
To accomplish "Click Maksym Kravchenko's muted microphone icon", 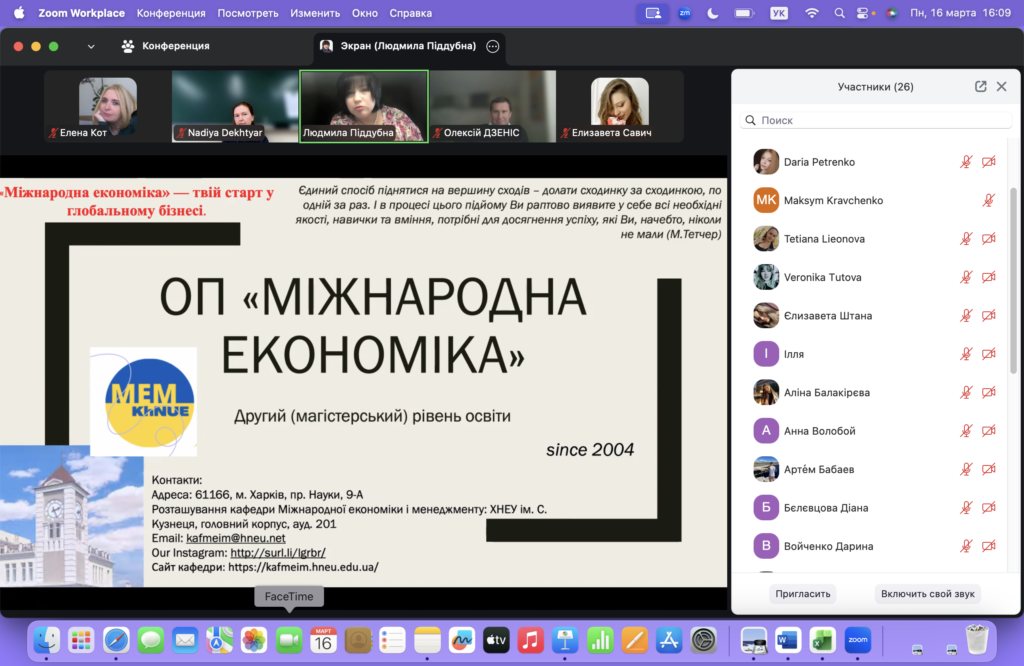I will click(x=988, y=200).
